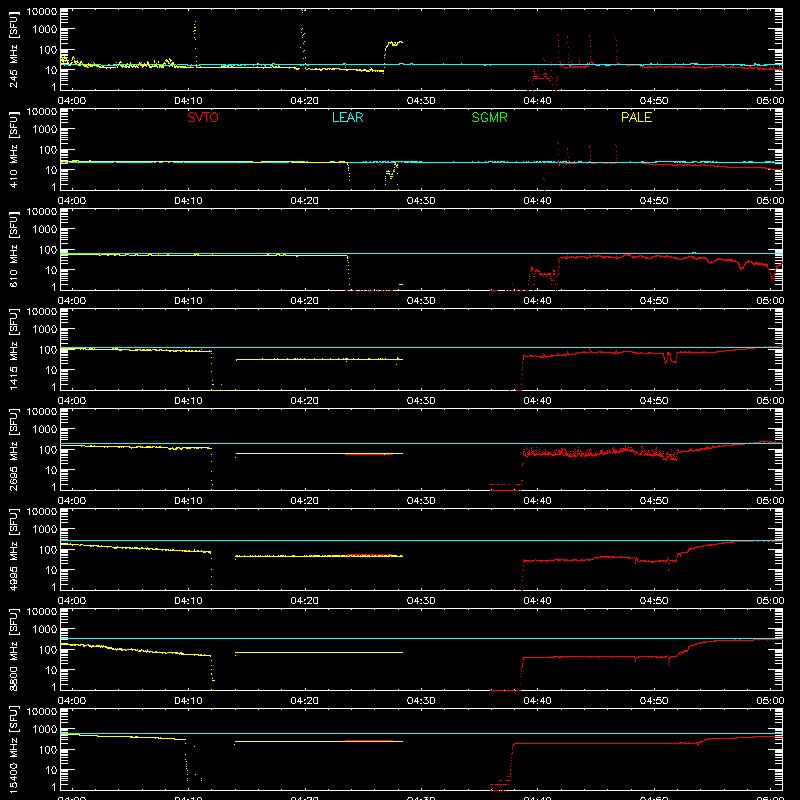
Task: Click the 05:00 time label below 8800 MHz plot
Action: [x=770, y=701]
